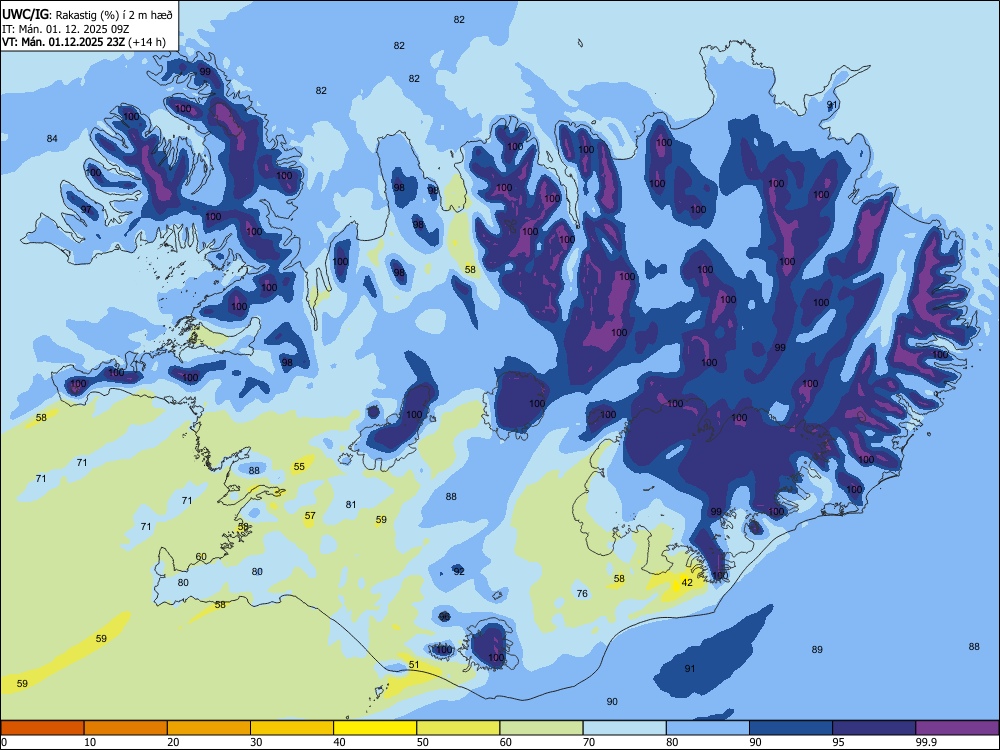The width and height of the screenshot is (1000, 750).
Task: Click the legend tick label '99.9'
Action: 925,742
